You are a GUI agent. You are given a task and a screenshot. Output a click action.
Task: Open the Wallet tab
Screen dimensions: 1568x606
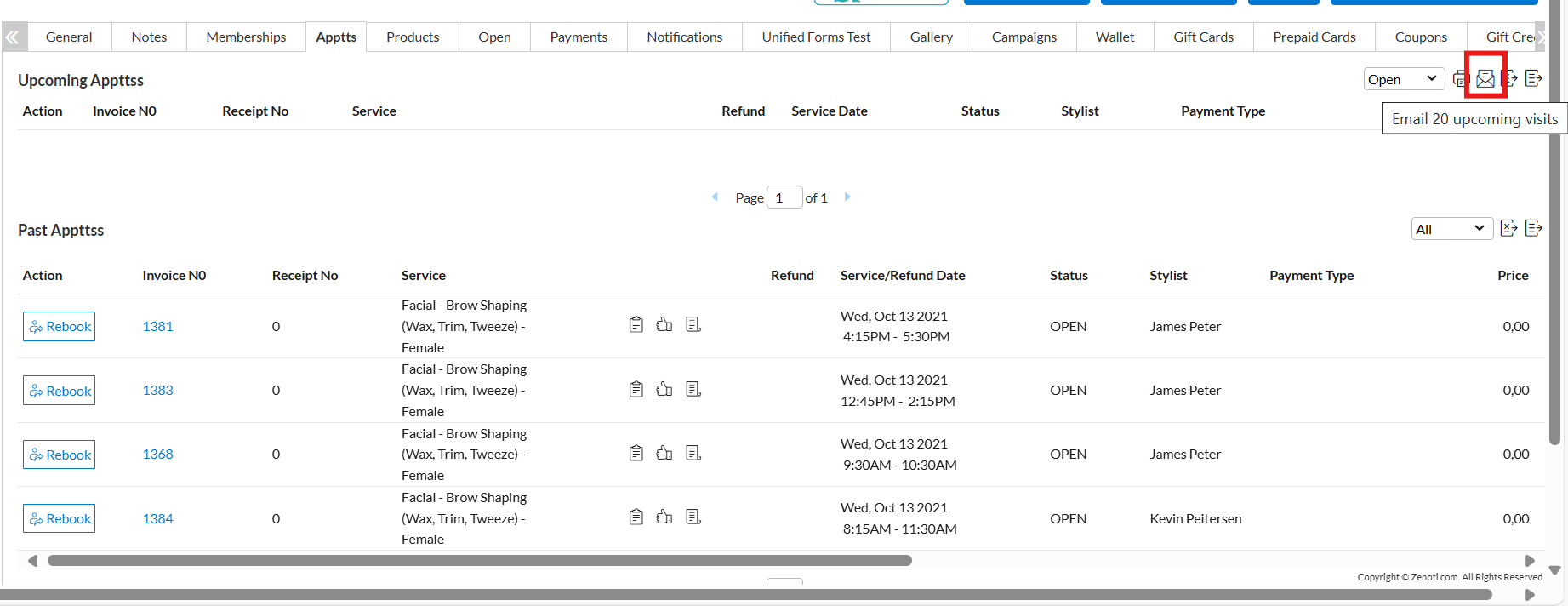pyautogui.click(x=1115, y=37)
